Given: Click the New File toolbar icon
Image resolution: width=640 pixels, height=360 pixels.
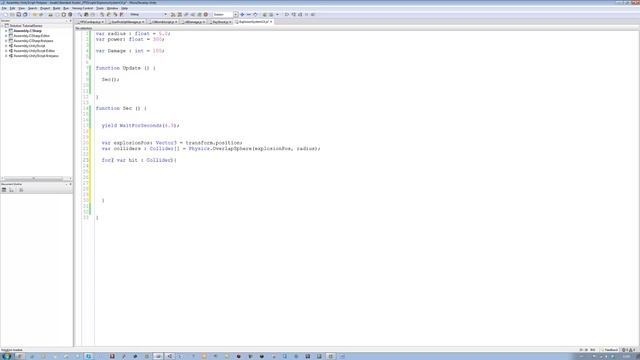Looking at the screenshot, I should 5,14.
